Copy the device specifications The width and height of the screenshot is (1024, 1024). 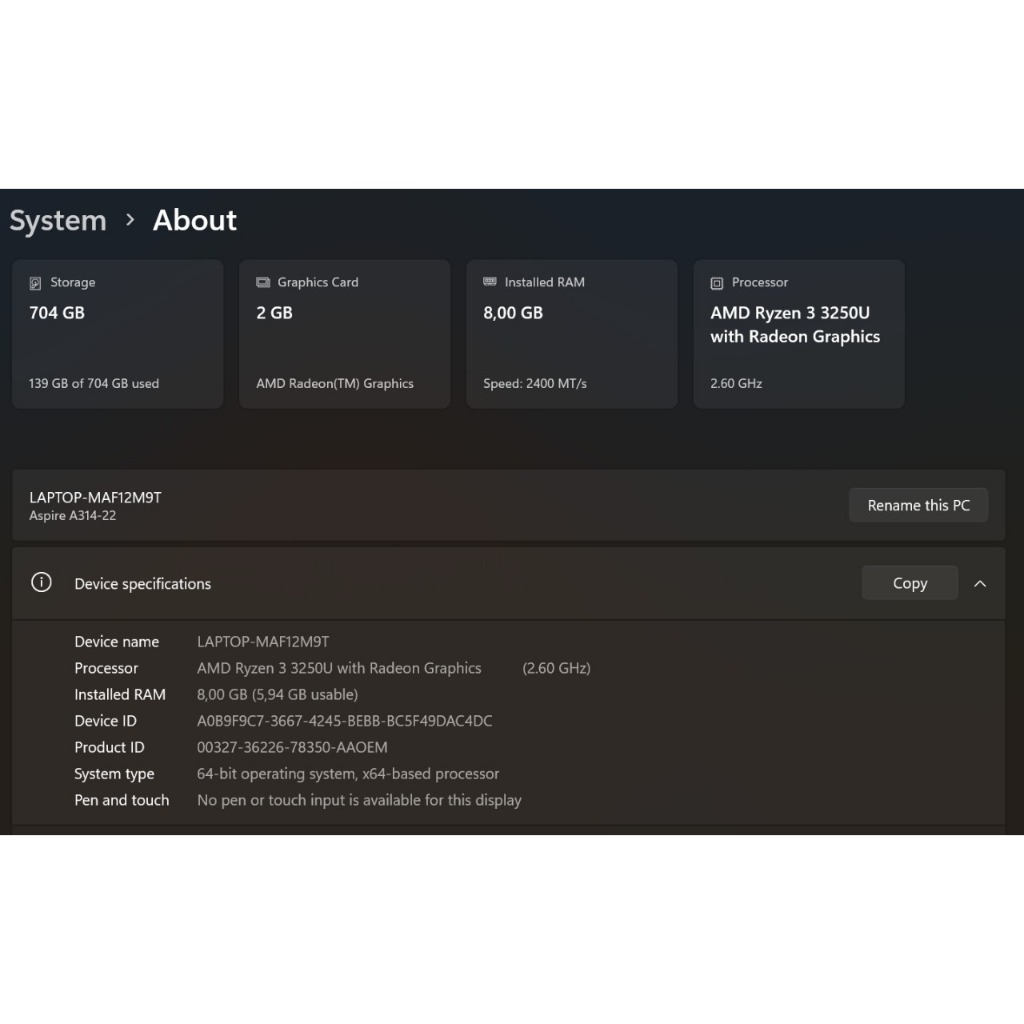(909, 582)
